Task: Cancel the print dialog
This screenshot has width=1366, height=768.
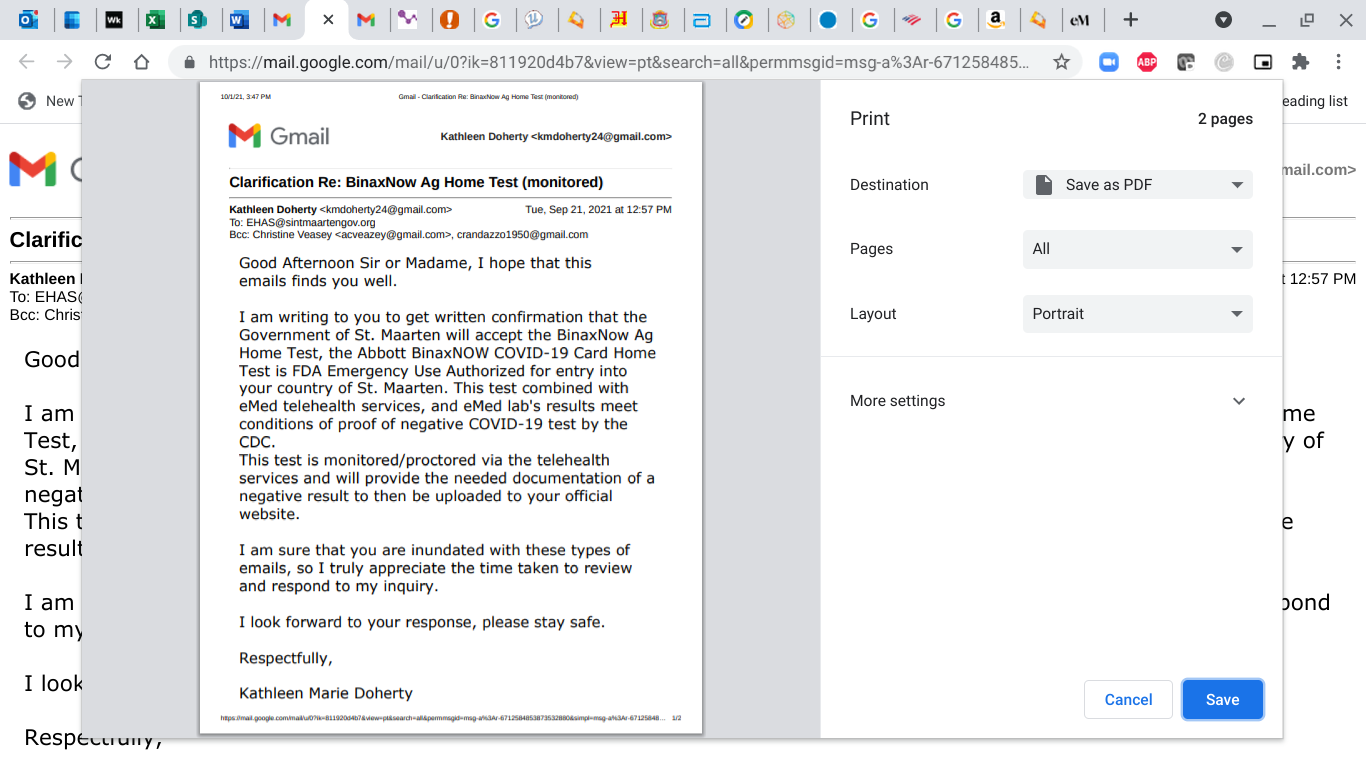Action: pyautogui.click(x=1128, y=700)
